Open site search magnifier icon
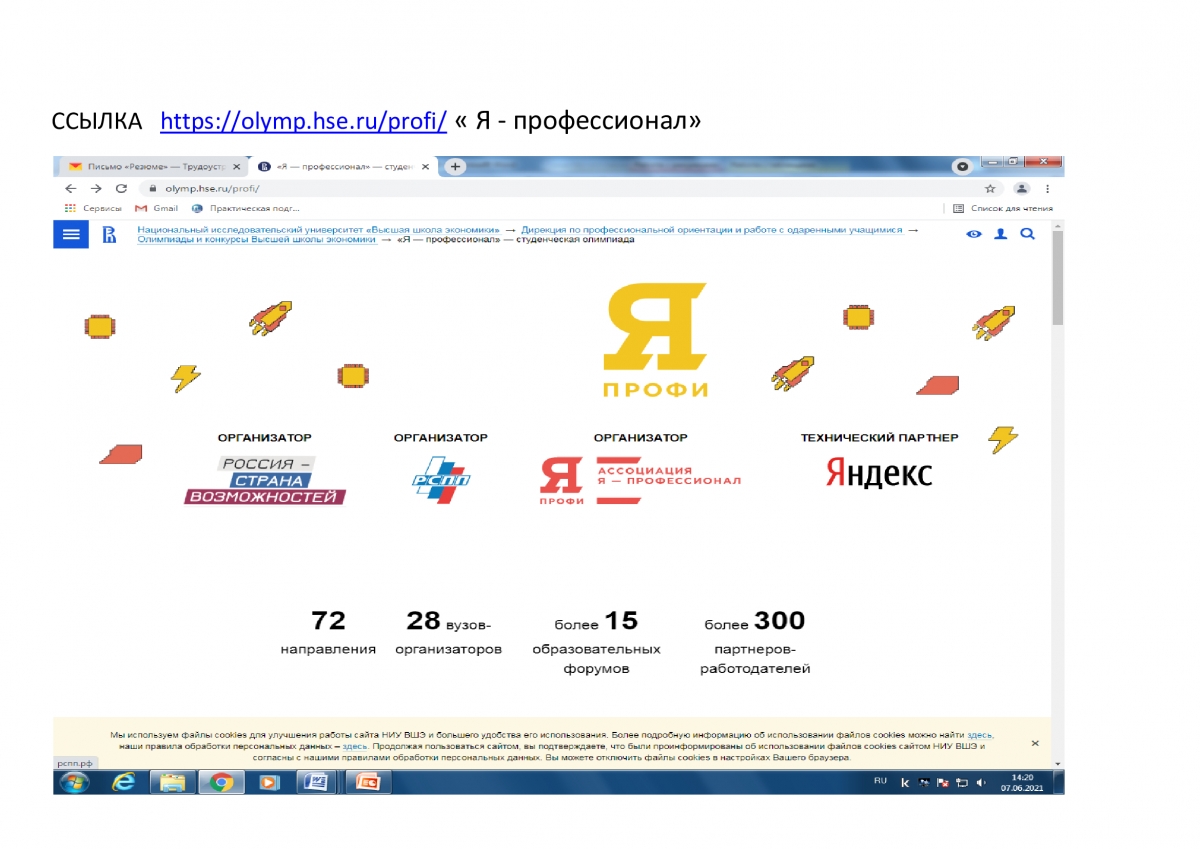 1027,234
